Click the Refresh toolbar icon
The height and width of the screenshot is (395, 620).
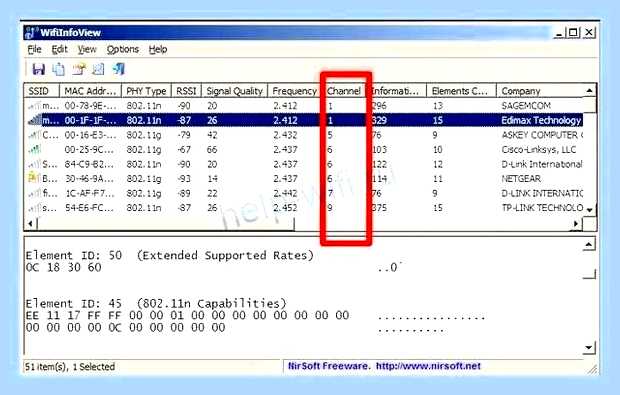[98, 69]
